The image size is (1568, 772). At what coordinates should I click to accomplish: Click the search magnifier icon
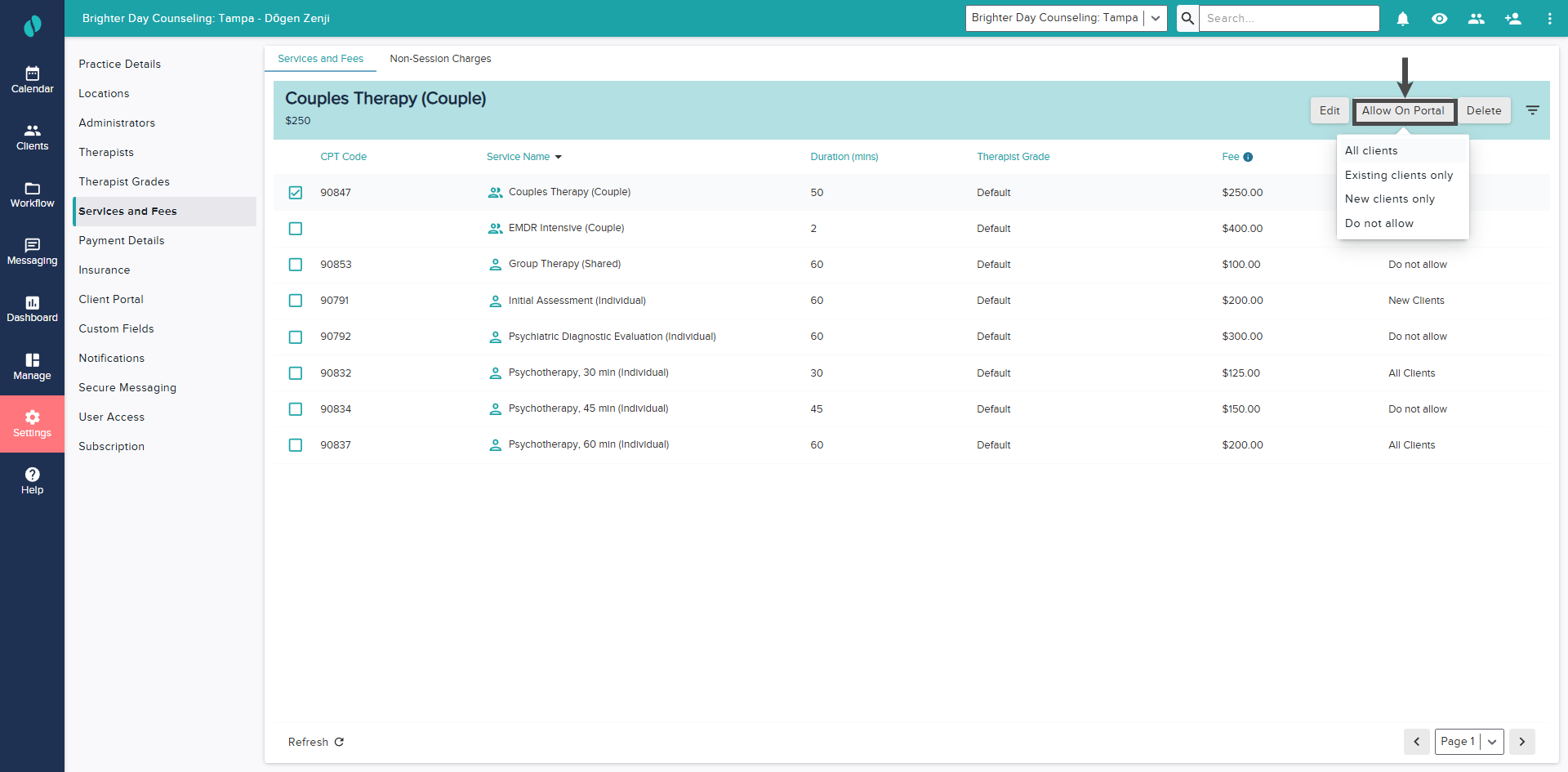(1187, 18)
